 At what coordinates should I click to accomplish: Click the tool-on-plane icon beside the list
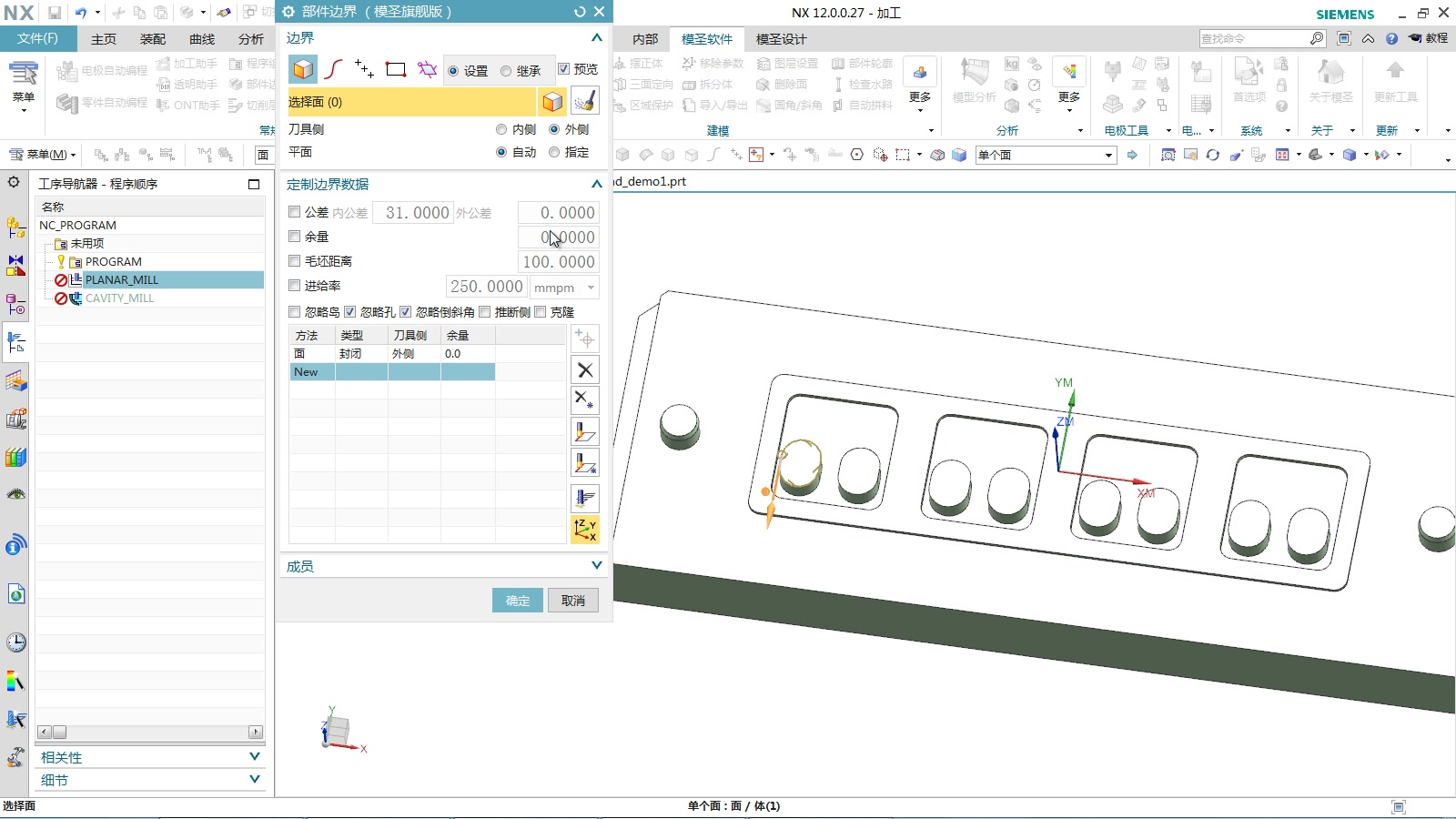coord(585,432)
